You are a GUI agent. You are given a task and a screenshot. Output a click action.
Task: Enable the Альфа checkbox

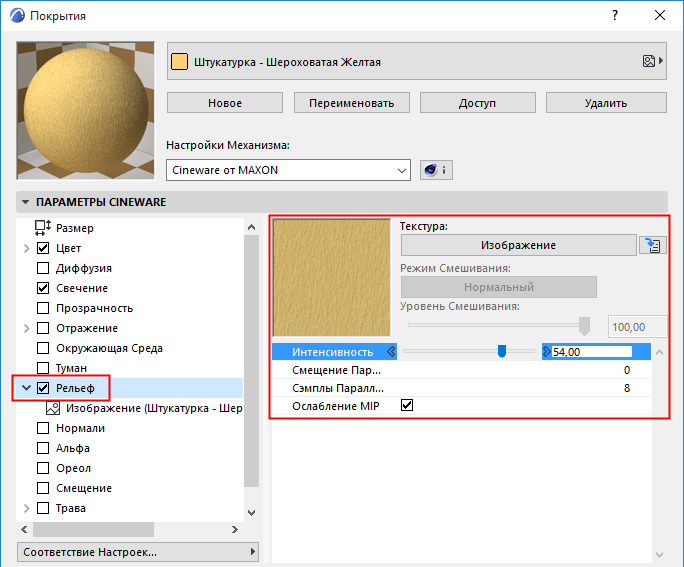(x=43, y=448)
